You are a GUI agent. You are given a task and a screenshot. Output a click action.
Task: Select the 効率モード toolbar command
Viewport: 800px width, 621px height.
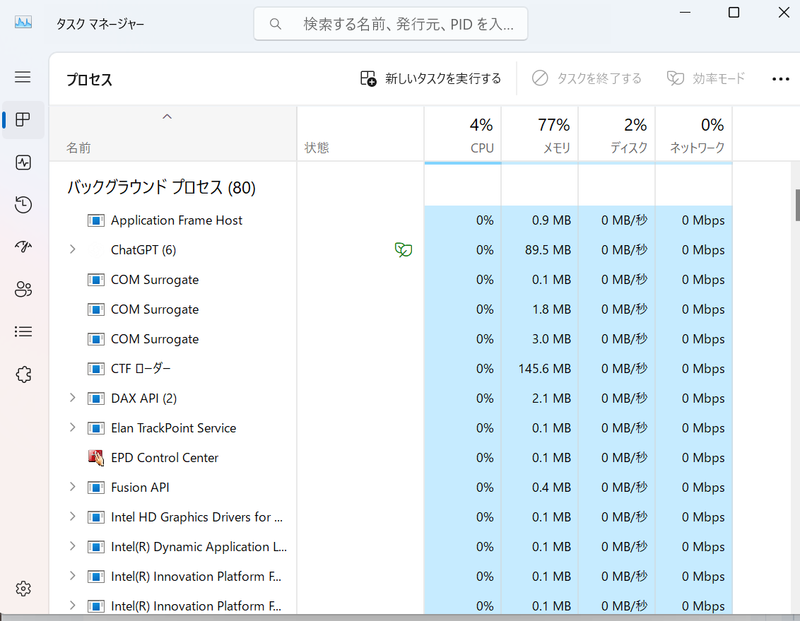click(x=706, y=78)
